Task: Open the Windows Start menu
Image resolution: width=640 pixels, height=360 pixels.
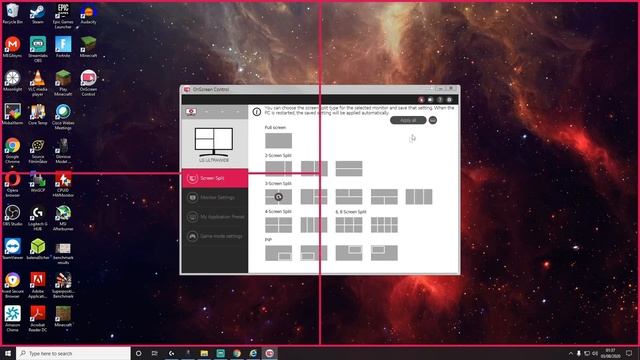Action: tap(8, 353)
